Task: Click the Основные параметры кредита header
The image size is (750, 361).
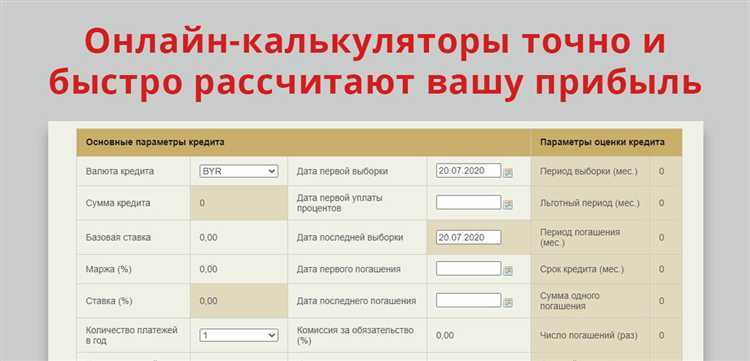Action: pyautogui.click(x=155, y=142)
